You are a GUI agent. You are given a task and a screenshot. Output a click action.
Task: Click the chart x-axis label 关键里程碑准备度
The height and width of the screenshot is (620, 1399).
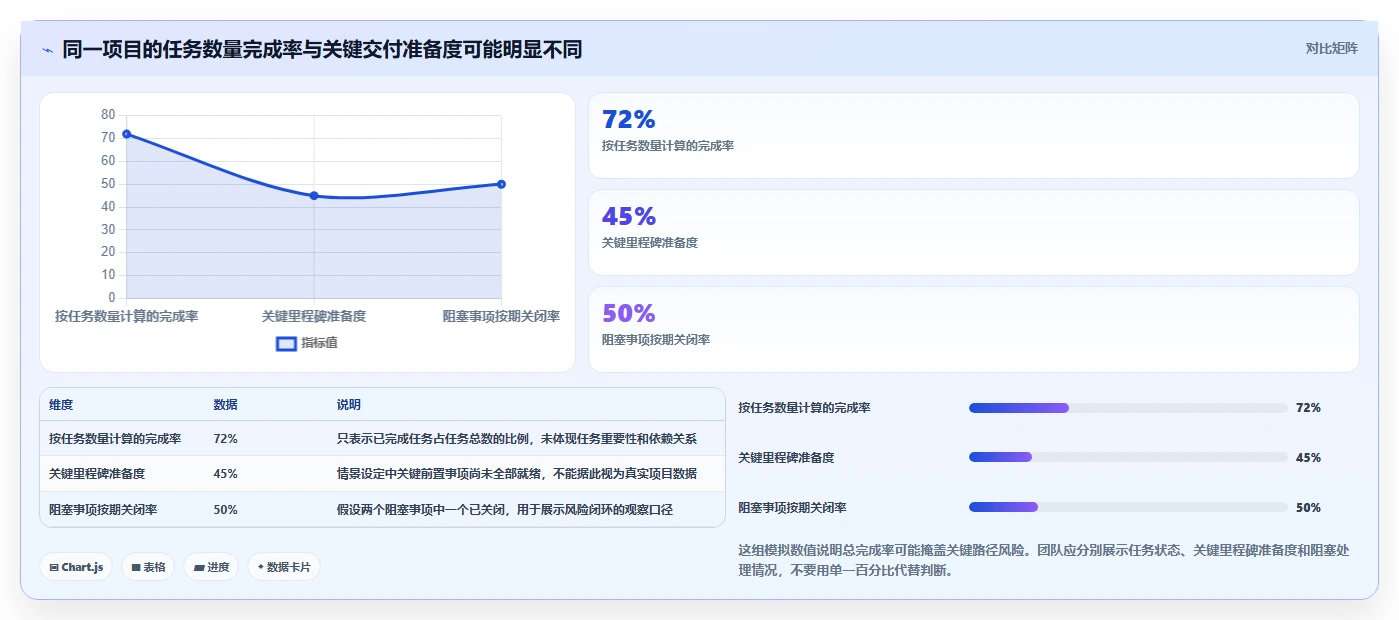(x=314, y=316)
